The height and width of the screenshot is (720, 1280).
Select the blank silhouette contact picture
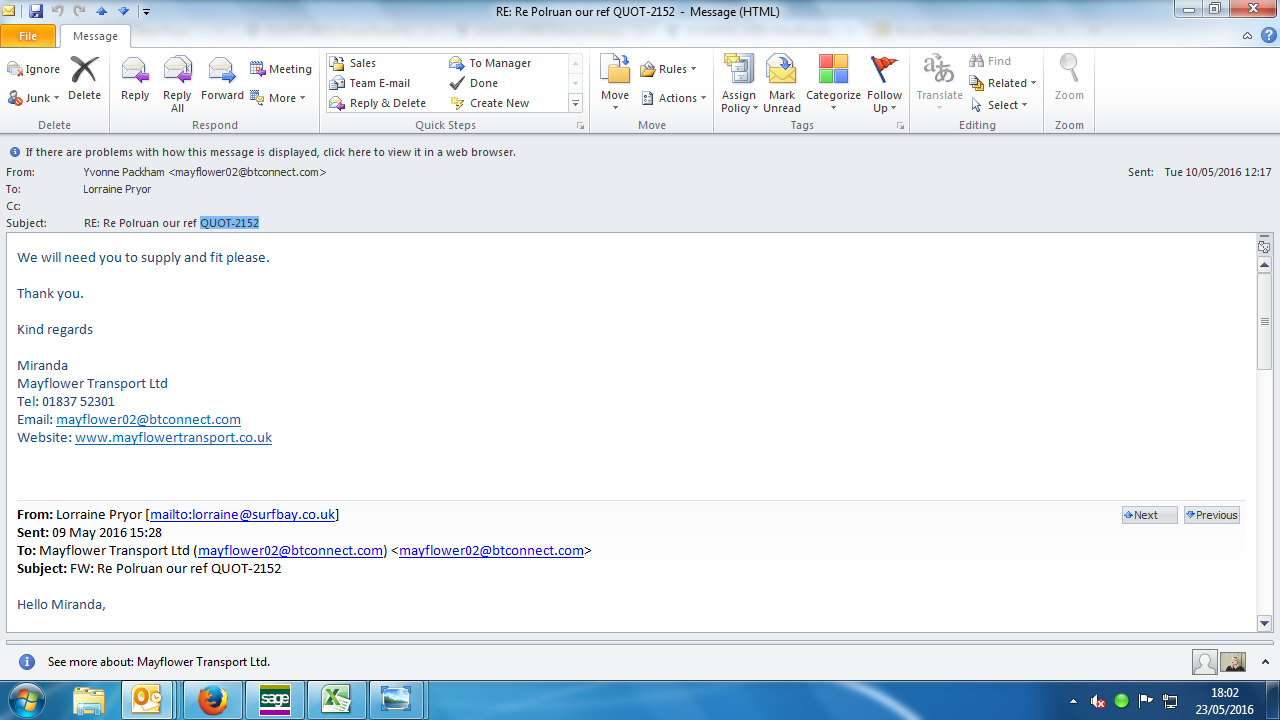point(1205,662)
